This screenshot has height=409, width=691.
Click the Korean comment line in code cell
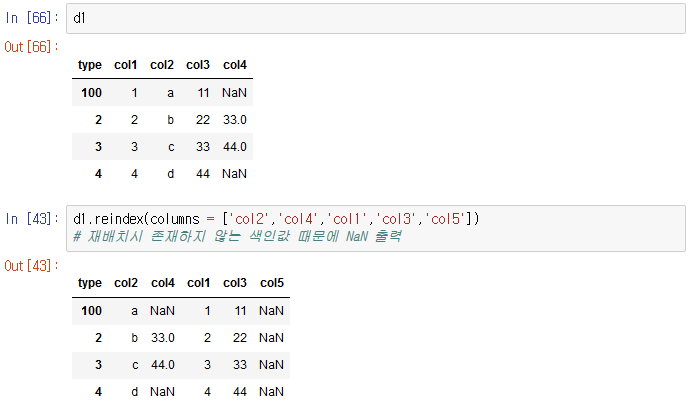click(237, 237)
